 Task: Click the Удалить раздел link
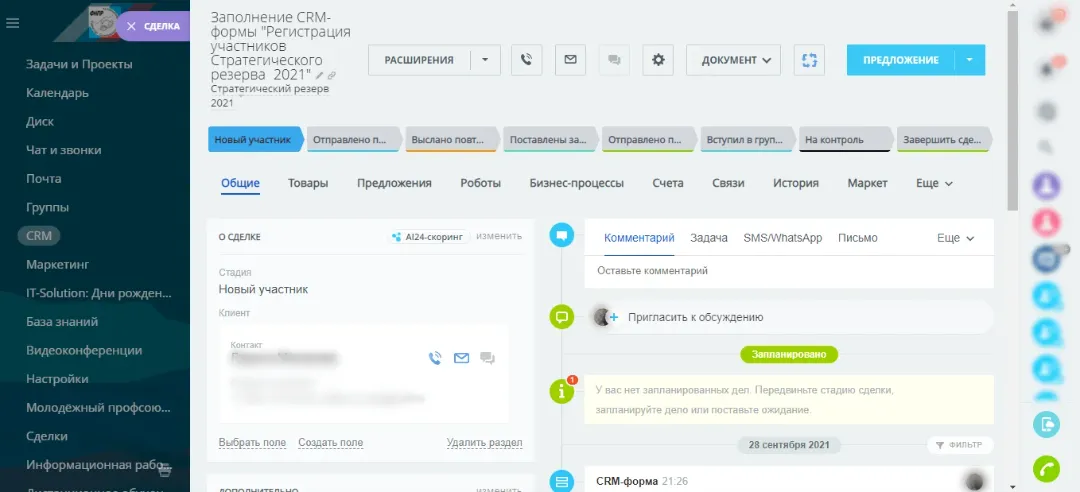pyautogui.click(x=484, y=442)
